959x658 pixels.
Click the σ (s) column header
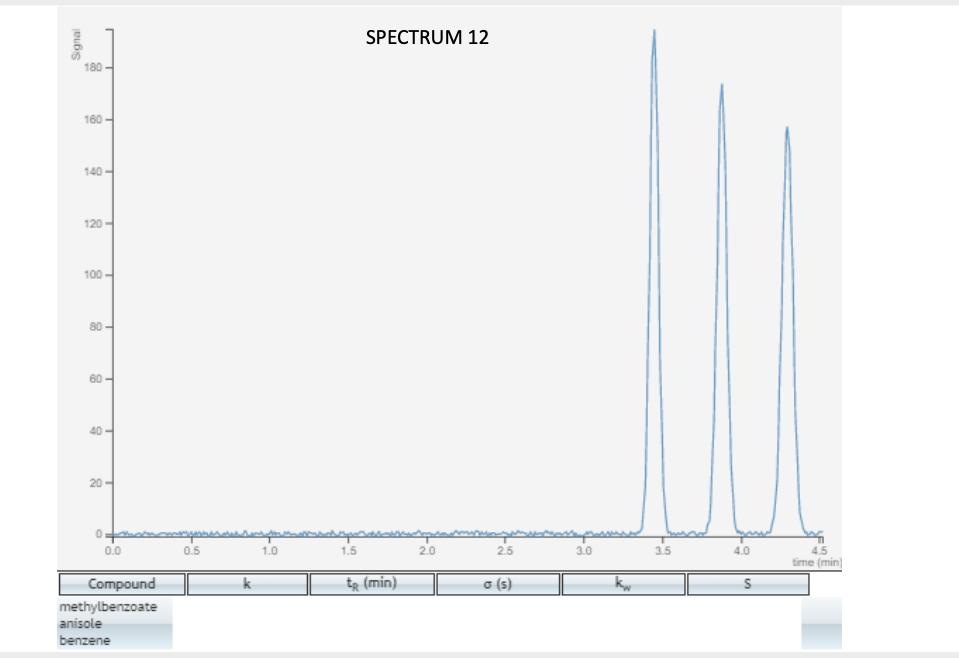[x=497, y=583]
